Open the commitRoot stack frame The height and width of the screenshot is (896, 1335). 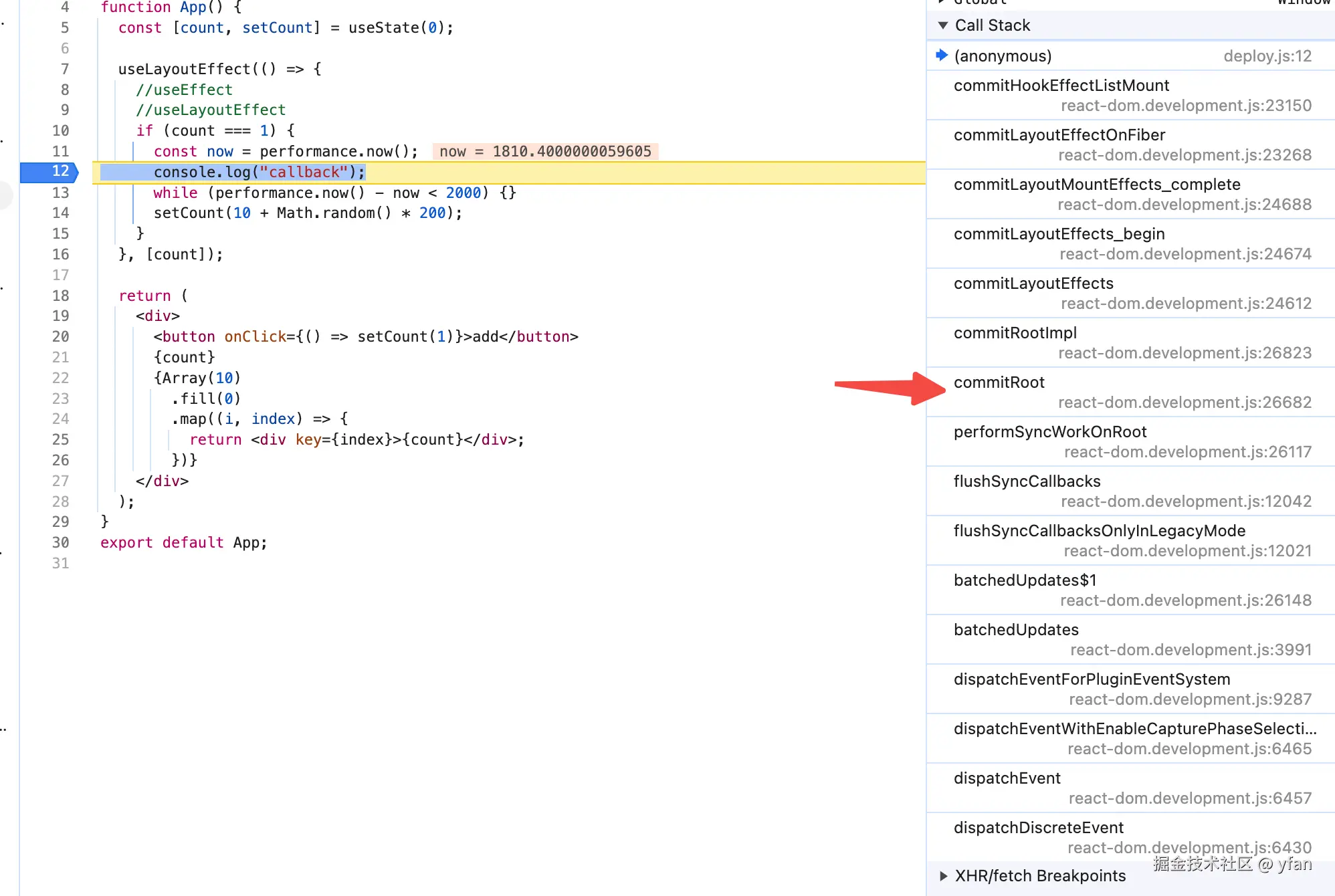[999, 382]
